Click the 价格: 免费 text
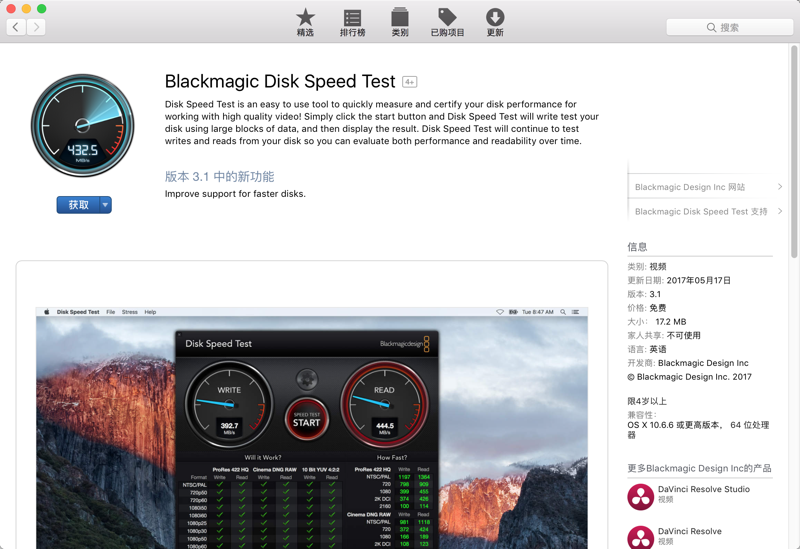The image size is (800, 549). pyautogui.click(x=647, y=308)
